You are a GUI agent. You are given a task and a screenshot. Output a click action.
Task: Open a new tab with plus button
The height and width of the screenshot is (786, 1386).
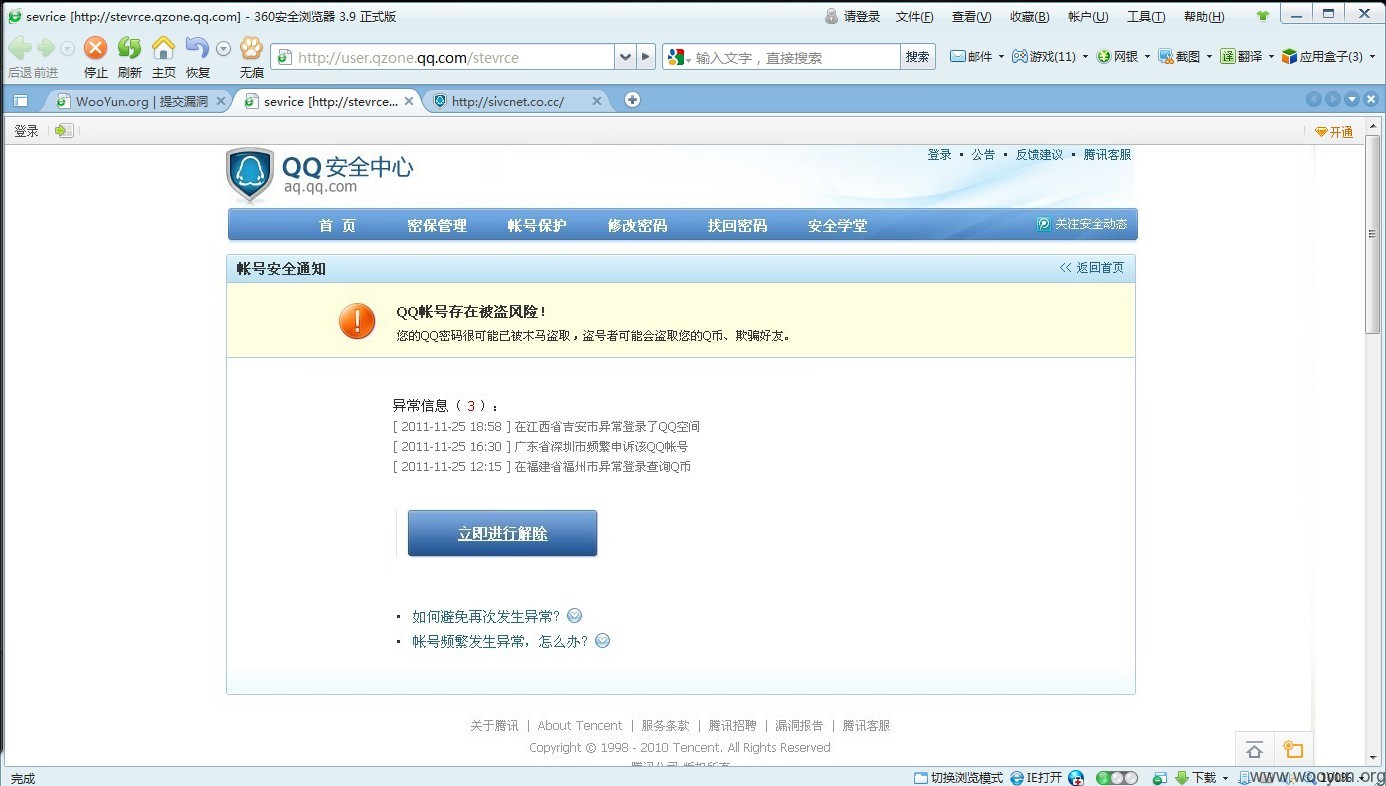pos(632,100)
